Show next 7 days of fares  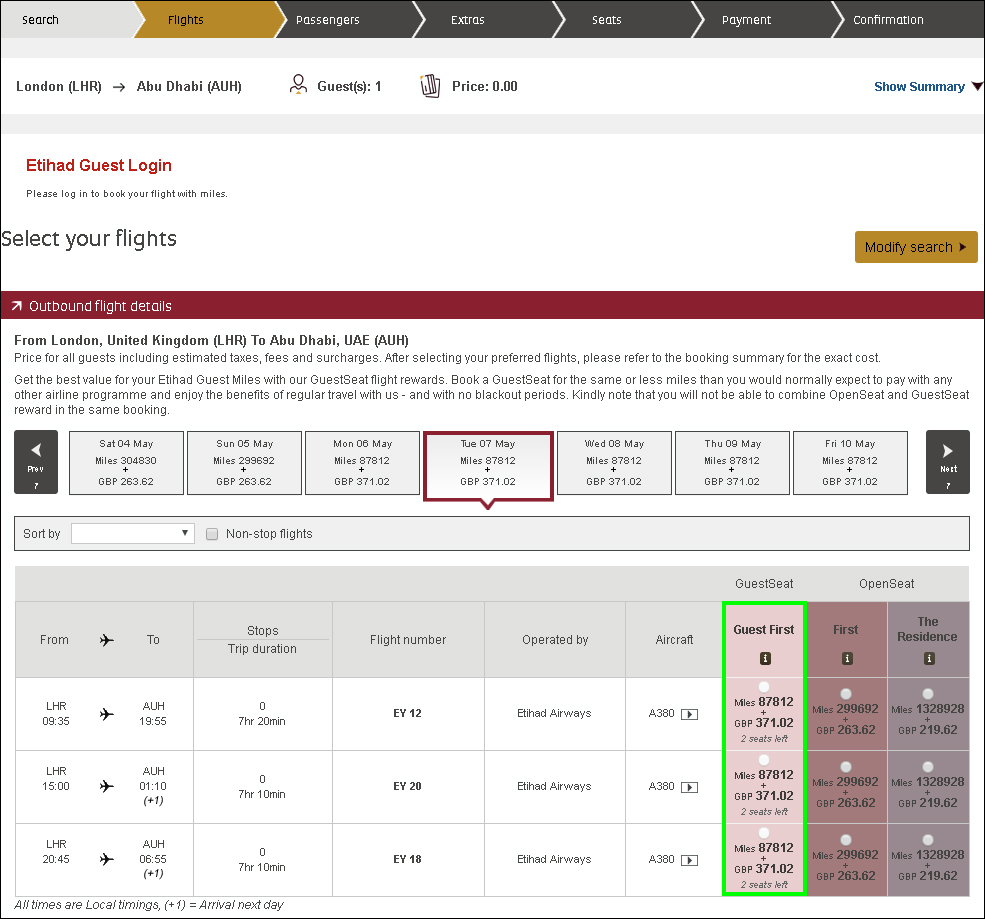(x=947, y=462)
